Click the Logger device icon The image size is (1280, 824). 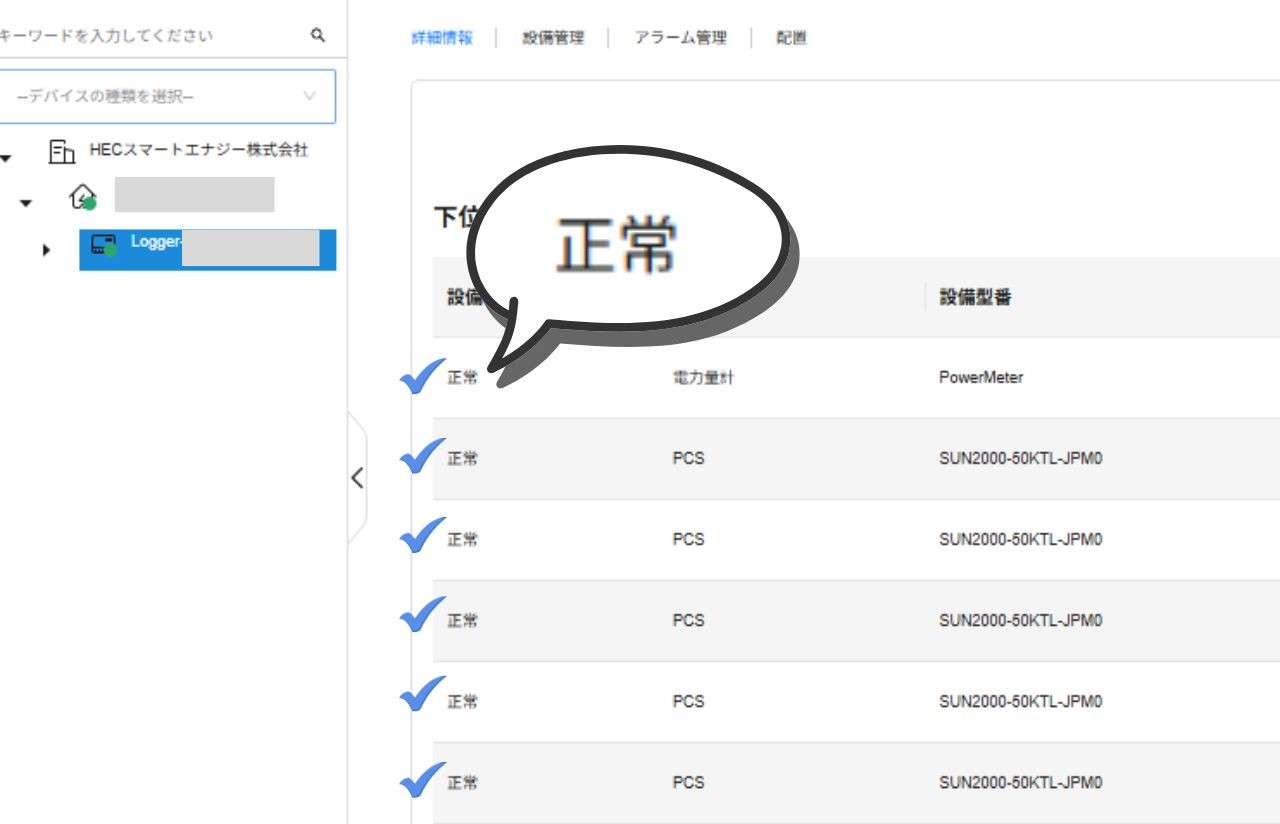click(104, 245)
